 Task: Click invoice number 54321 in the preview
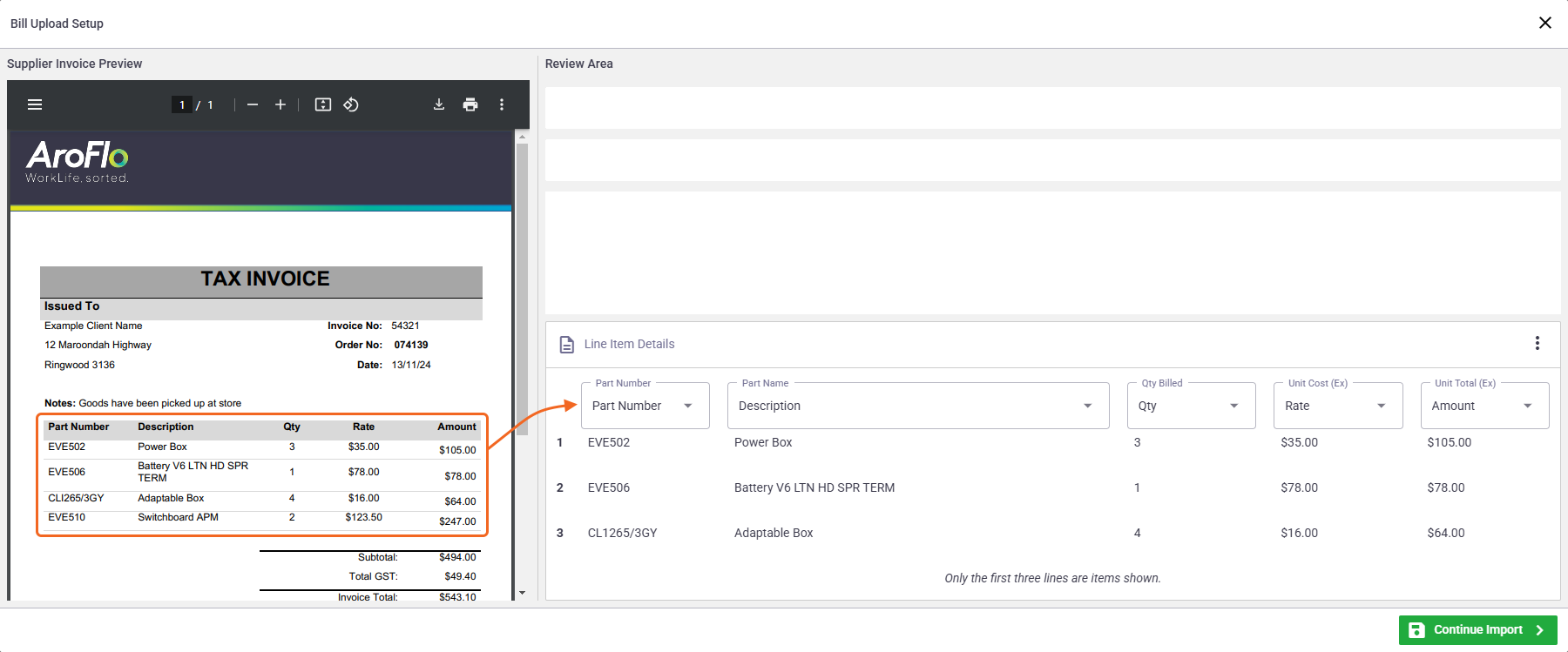pyautogui.click(x=405, y=326)
